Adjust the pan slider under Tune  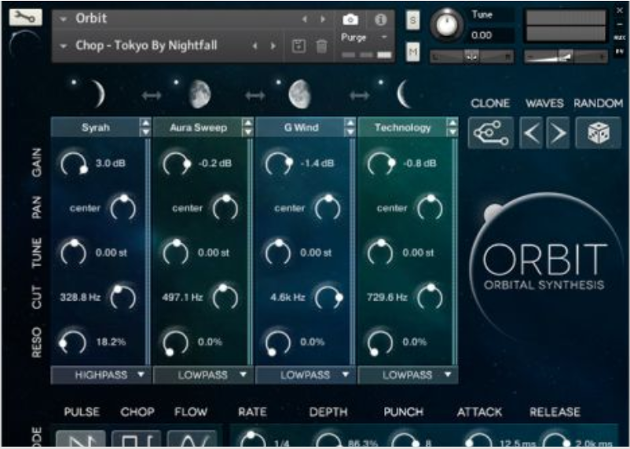tap(472, 57)
